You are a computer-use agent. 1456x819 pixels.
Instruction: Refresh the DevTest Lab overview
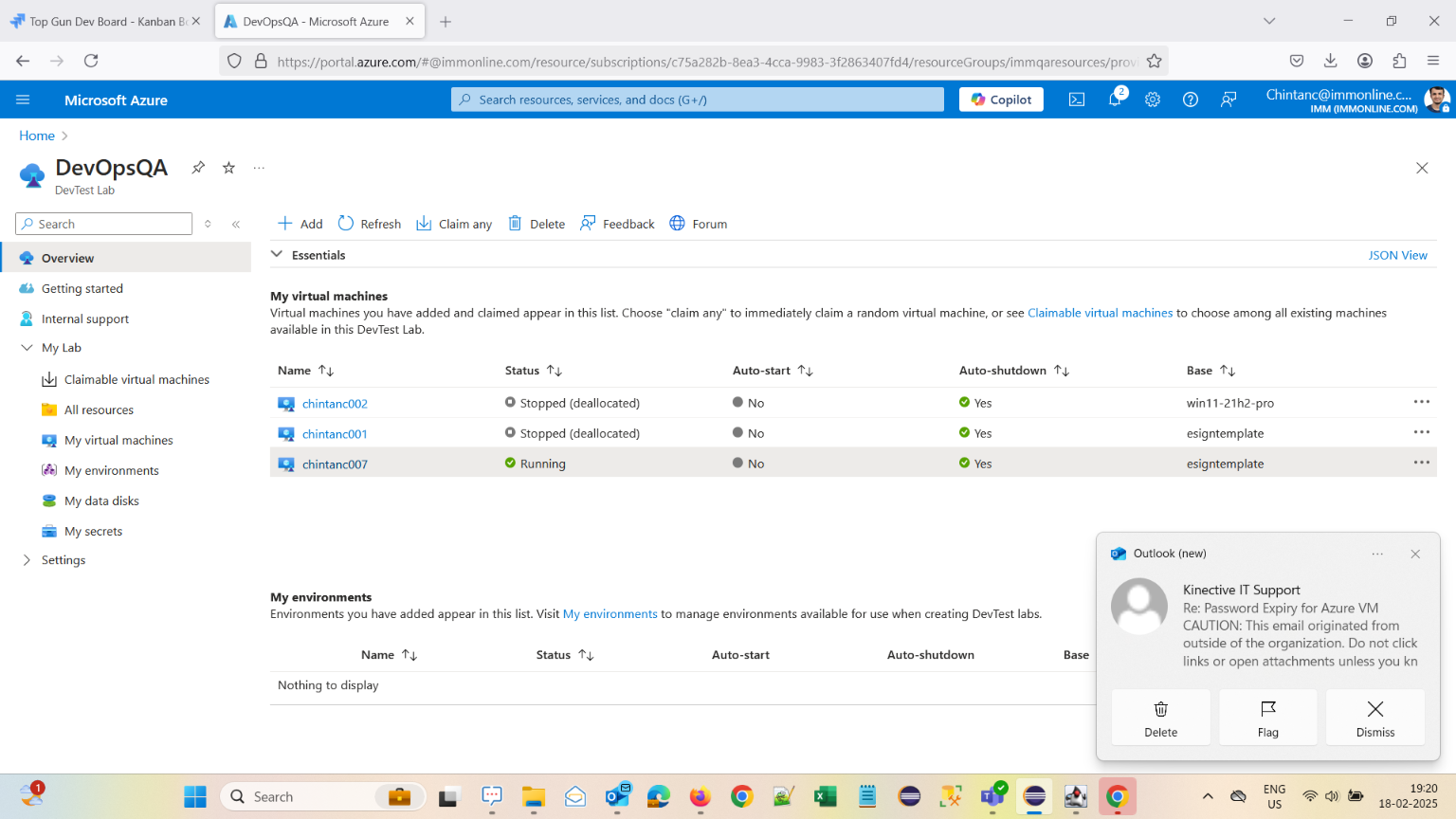[370, 224]
